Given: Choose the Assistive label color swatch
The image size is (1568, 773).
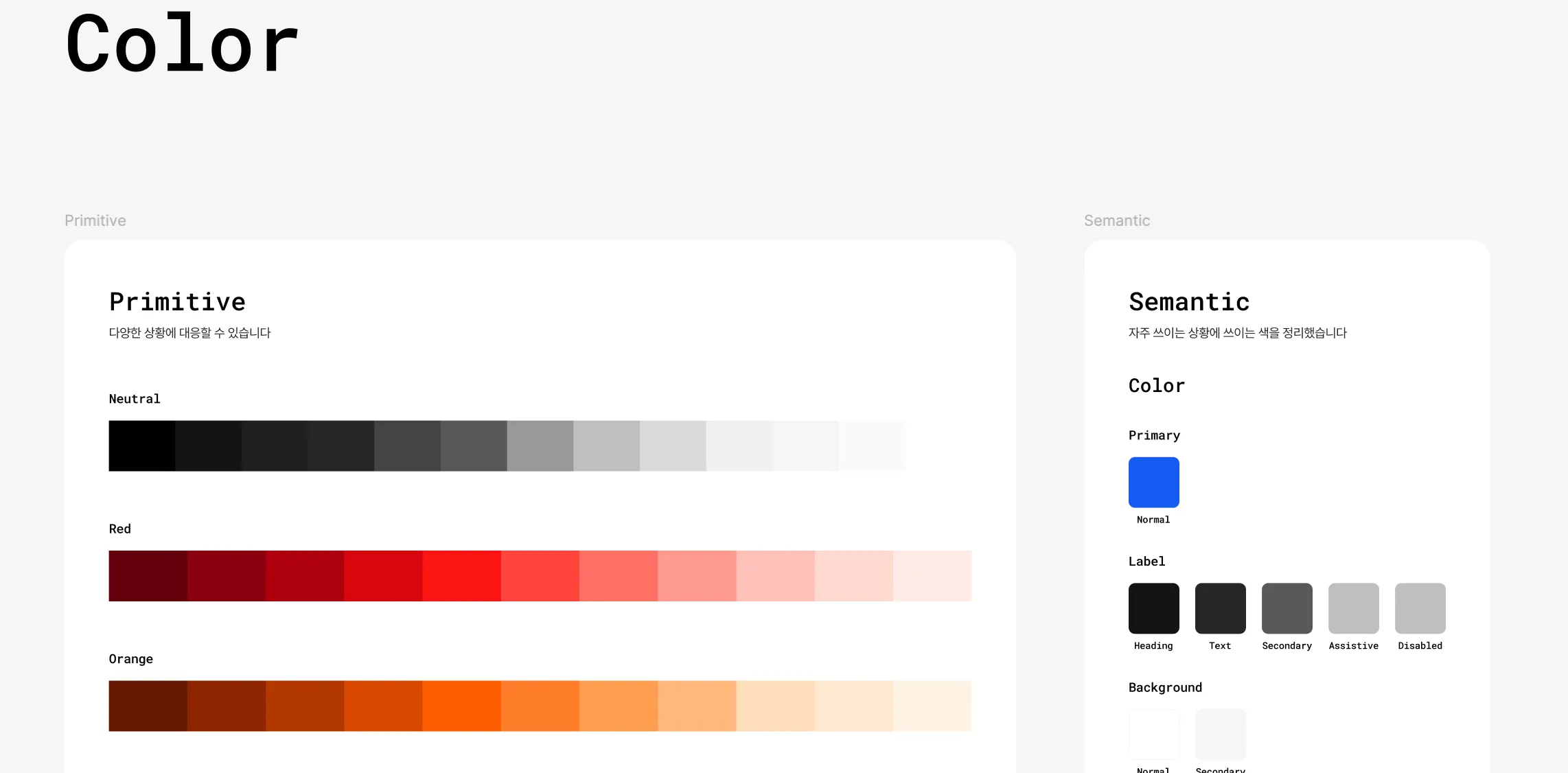Looking at the screenshot, I should pos(1353,608).
